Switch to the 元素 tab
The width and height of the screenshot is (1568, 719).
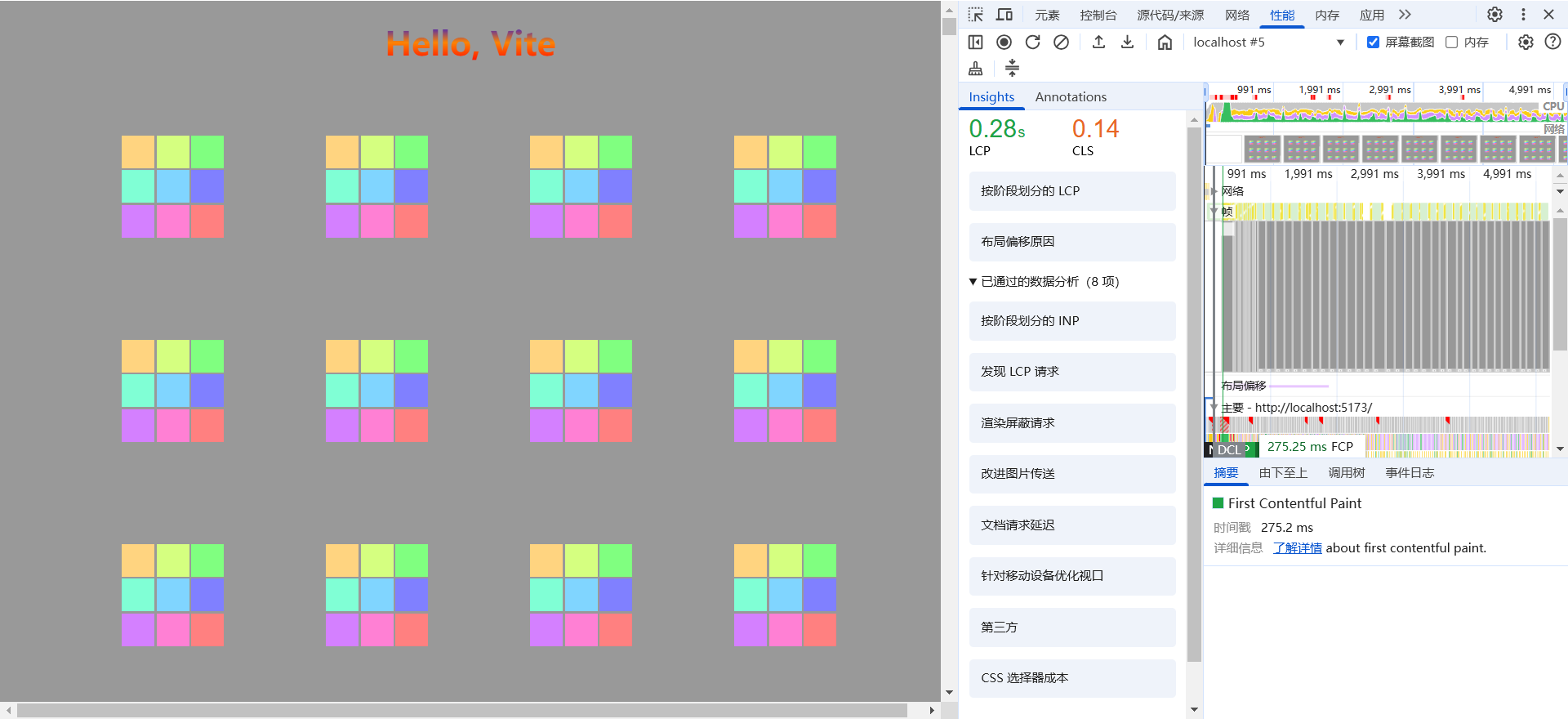pos(1047,15)
